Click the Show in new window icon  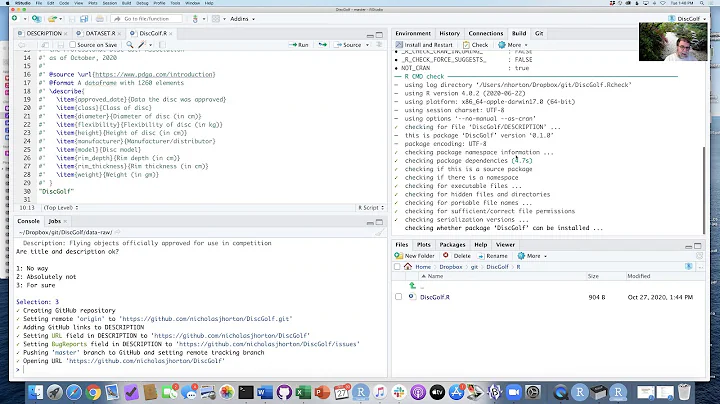coord(45,45)
